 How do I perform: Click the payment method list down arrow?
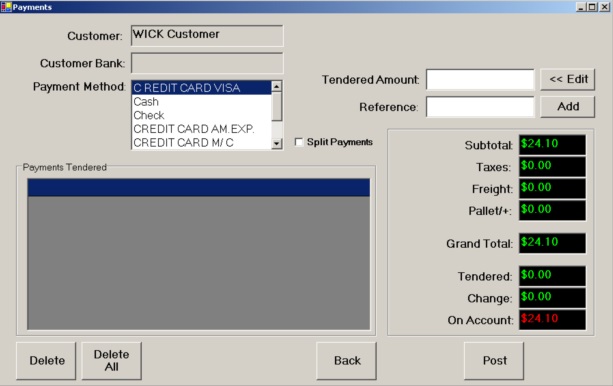[277, 143]
